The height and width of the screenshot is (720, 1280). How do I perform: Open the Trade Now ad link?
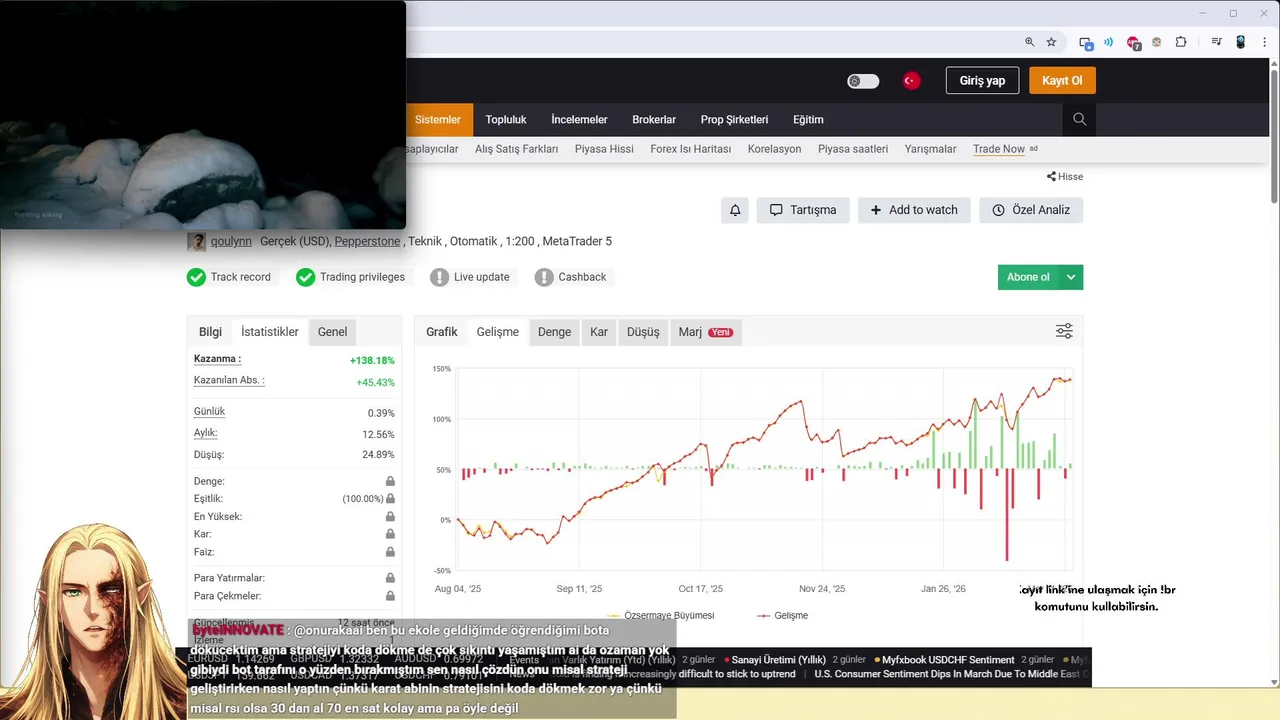point(999,149)
